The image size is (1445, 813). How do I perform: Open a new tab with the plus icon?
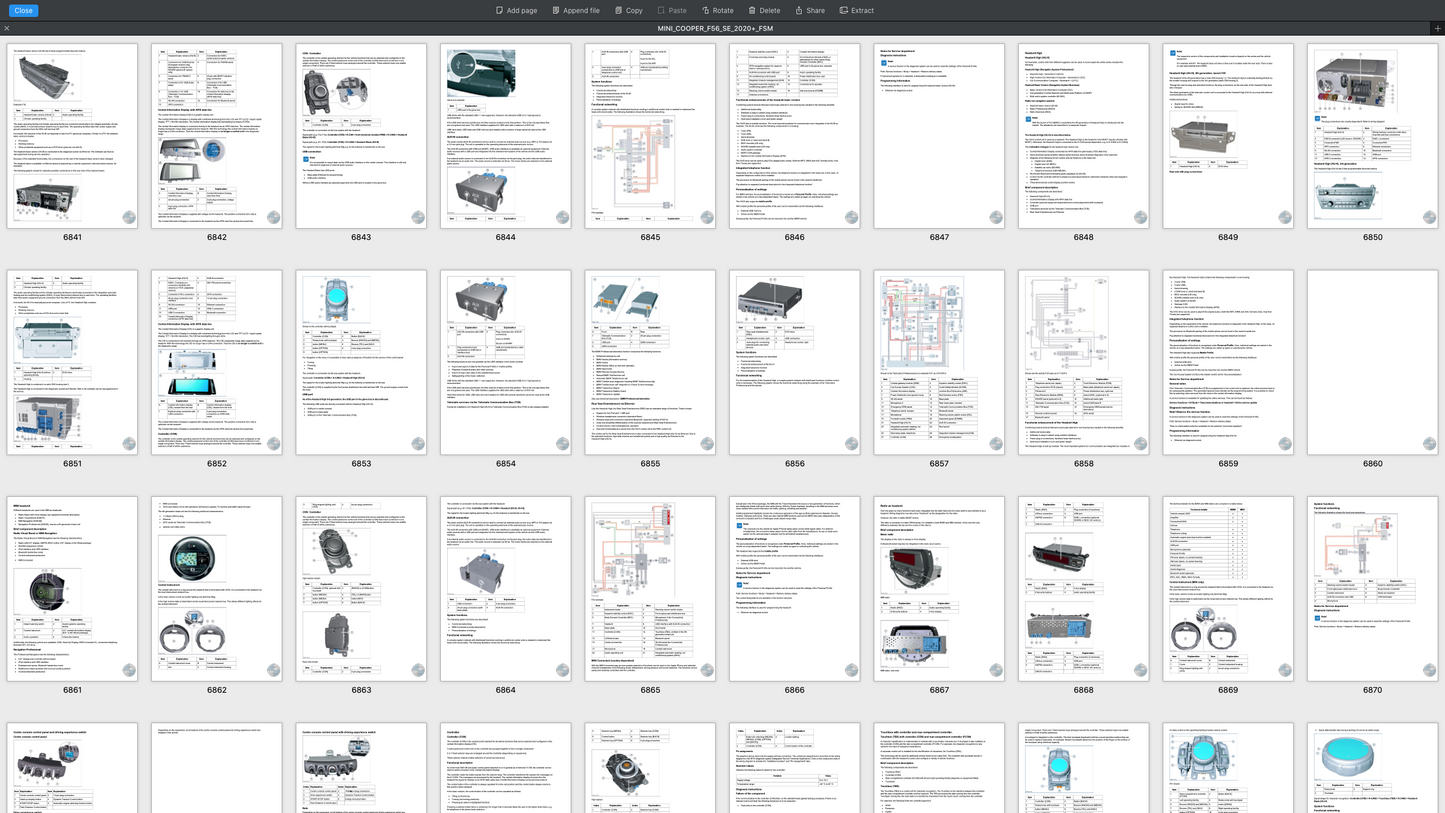(x=1437, y=28)
